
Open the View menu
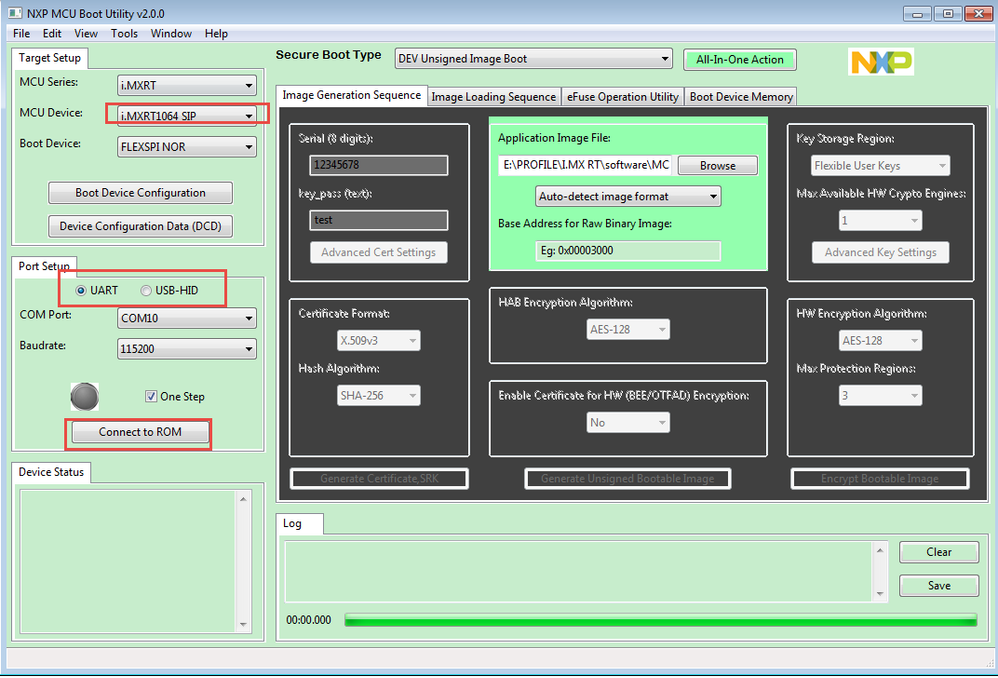[86, 33]
